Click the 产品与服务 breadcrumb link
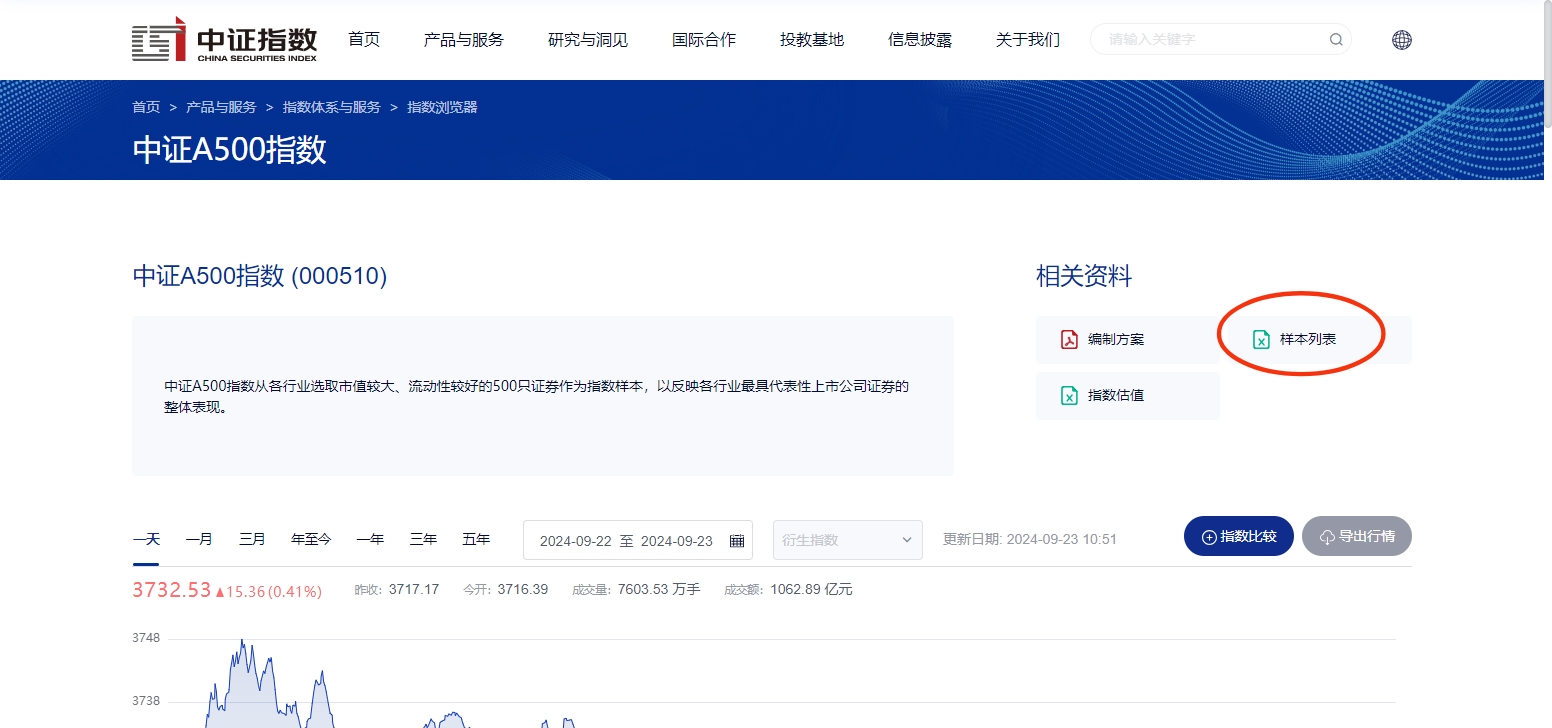Image resolution: width=1552 pixels, height=728 pixels. click(221, 107)
